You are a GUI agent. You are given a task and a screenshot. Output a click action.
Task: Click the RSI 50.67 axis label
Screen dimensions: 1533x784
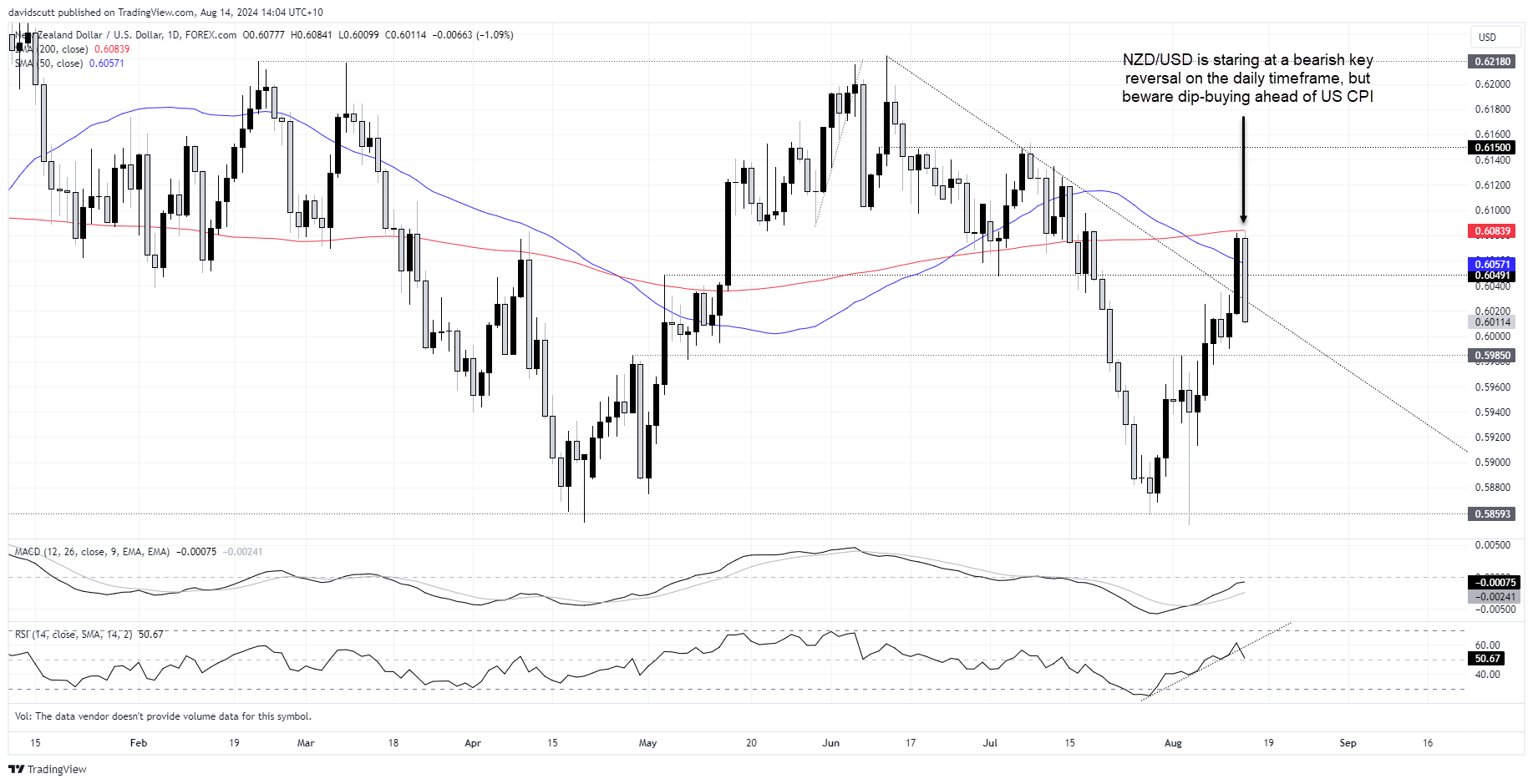(1487, 659)
